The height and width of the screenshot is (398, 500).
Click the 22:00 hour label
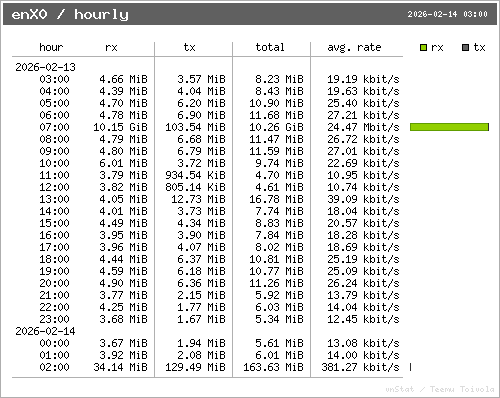(x=54, y=307)
